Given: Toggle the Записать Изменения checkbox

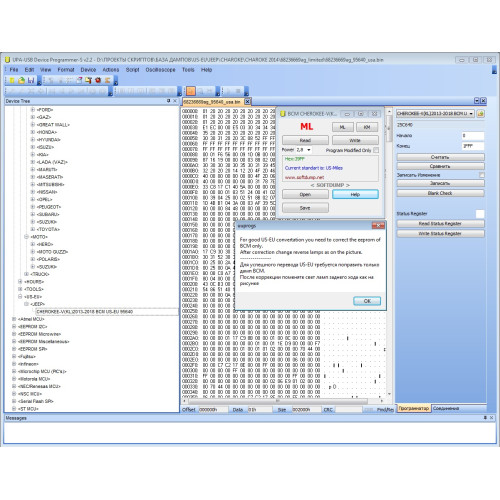Looking at the screenshot, I should coord(481,175).
